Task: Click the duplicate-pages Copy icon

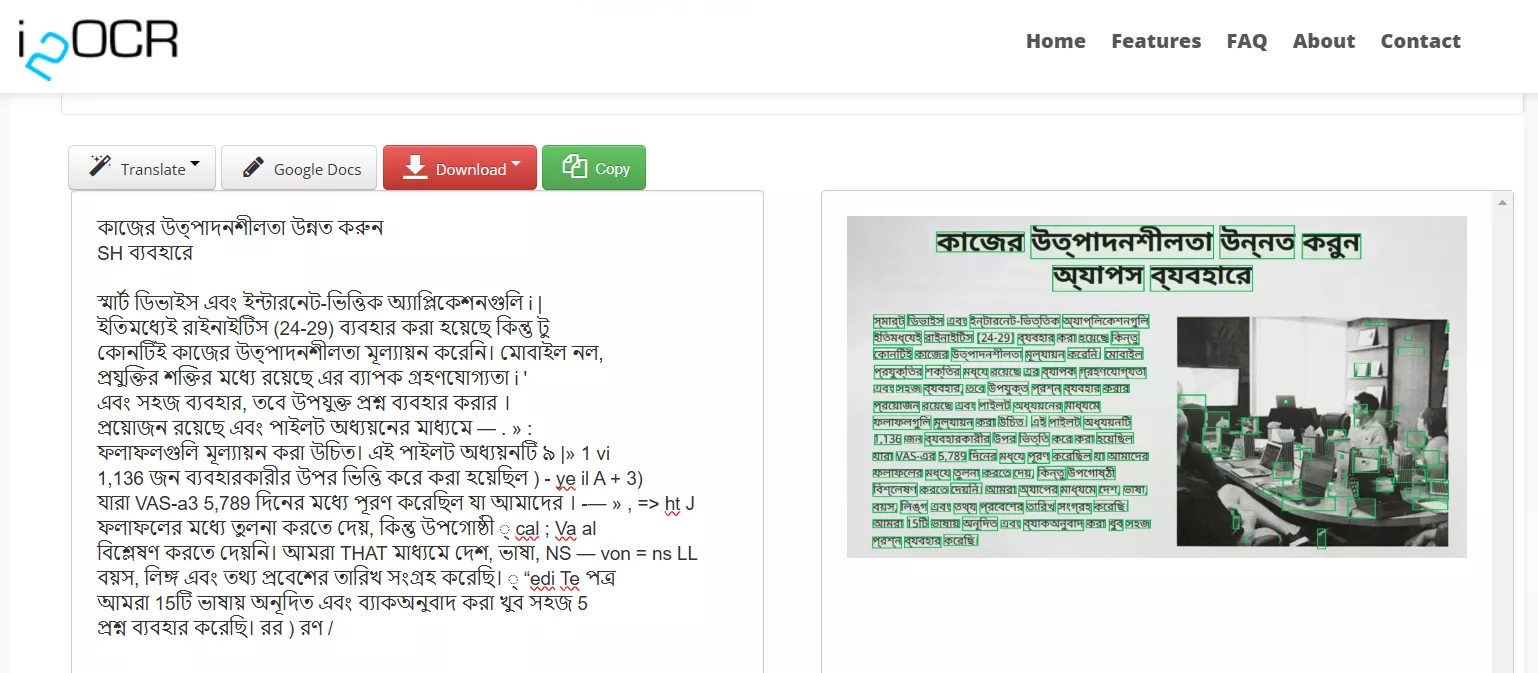Action: (573, 167)
